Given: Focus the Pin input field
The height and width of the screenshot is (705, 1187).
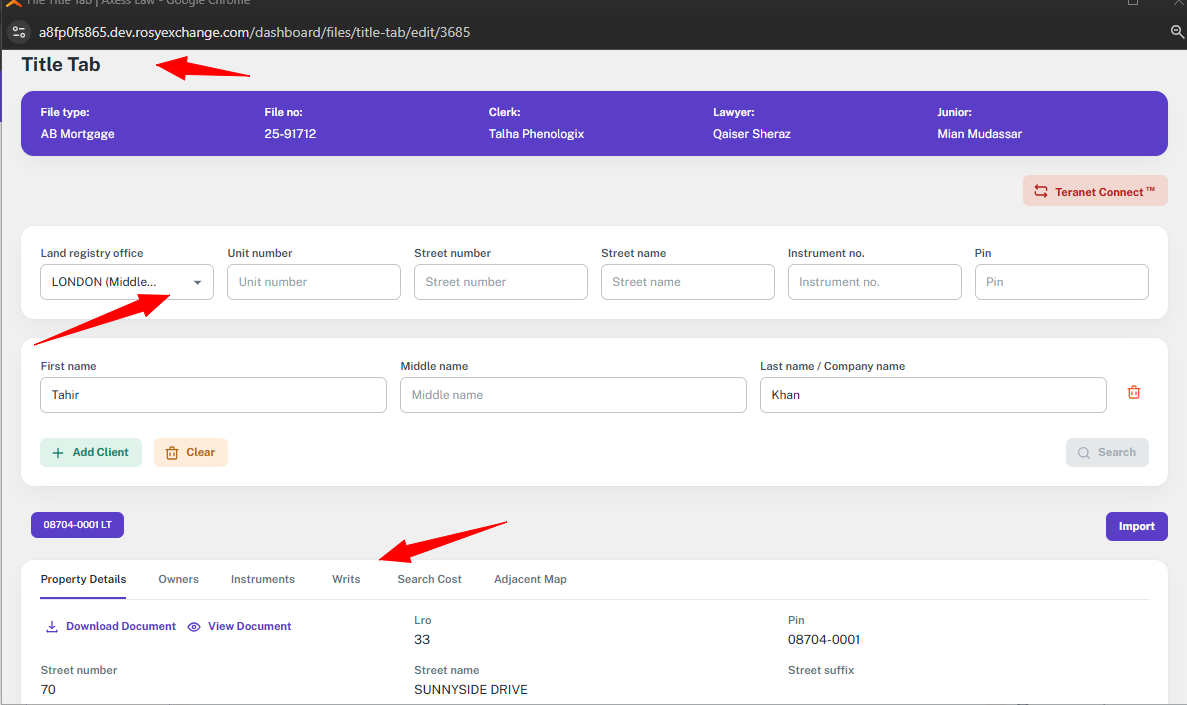Looking at the screenshot, I should 1061,282.
